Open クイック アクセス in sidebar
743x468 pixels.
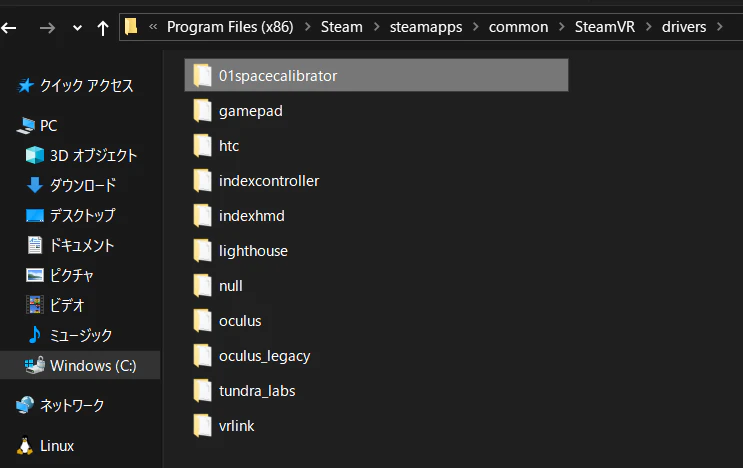click(86, 86)
